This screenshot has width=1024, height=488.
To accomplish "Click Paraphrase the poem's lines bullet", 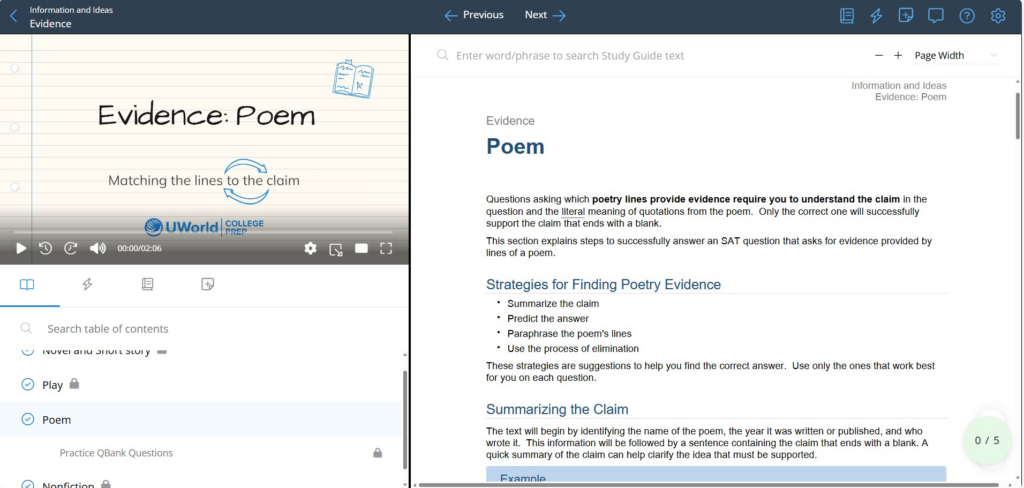I will click(569, 333).
